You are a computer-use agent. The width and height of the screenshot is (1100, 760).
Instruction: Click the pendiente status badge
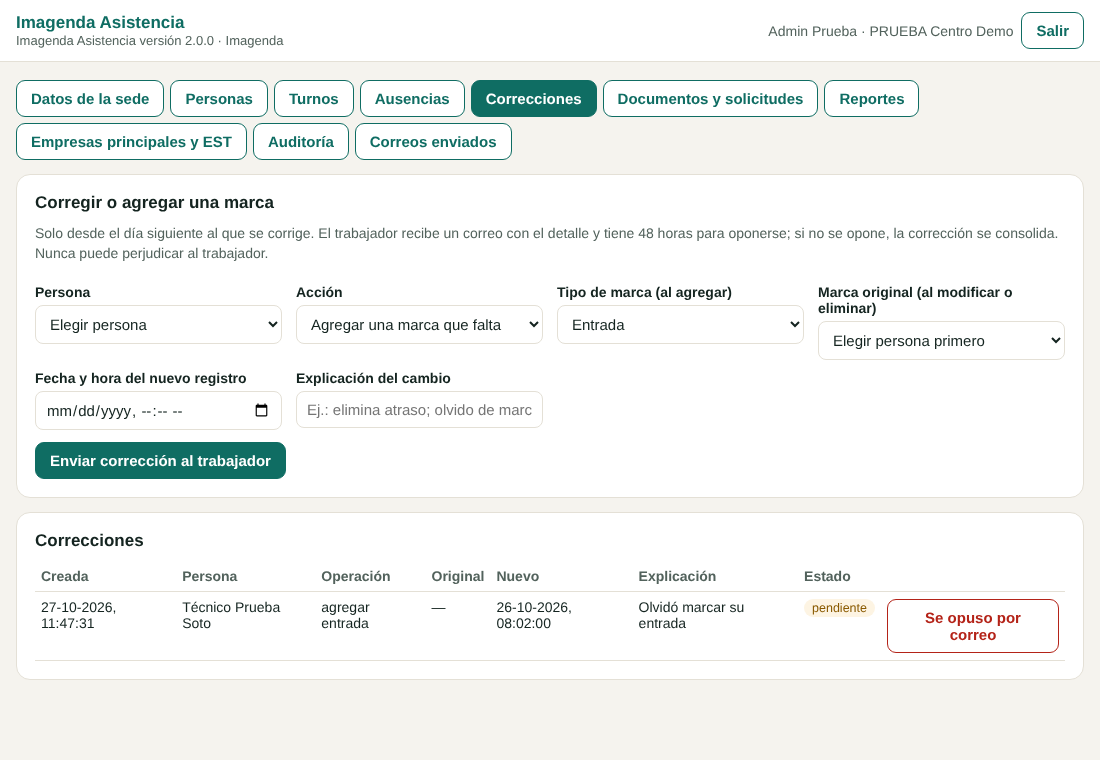pyautogui.click(x=839, y=608)
